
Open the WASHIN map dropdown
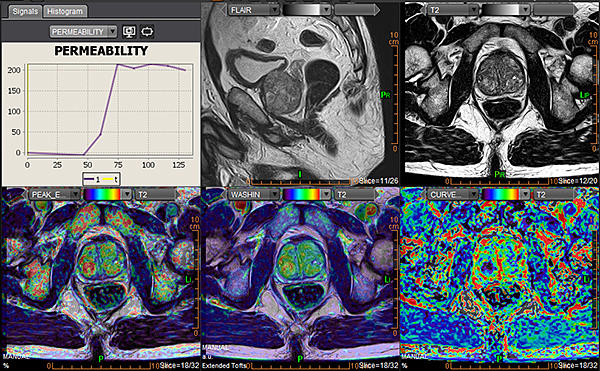(254, 195)
